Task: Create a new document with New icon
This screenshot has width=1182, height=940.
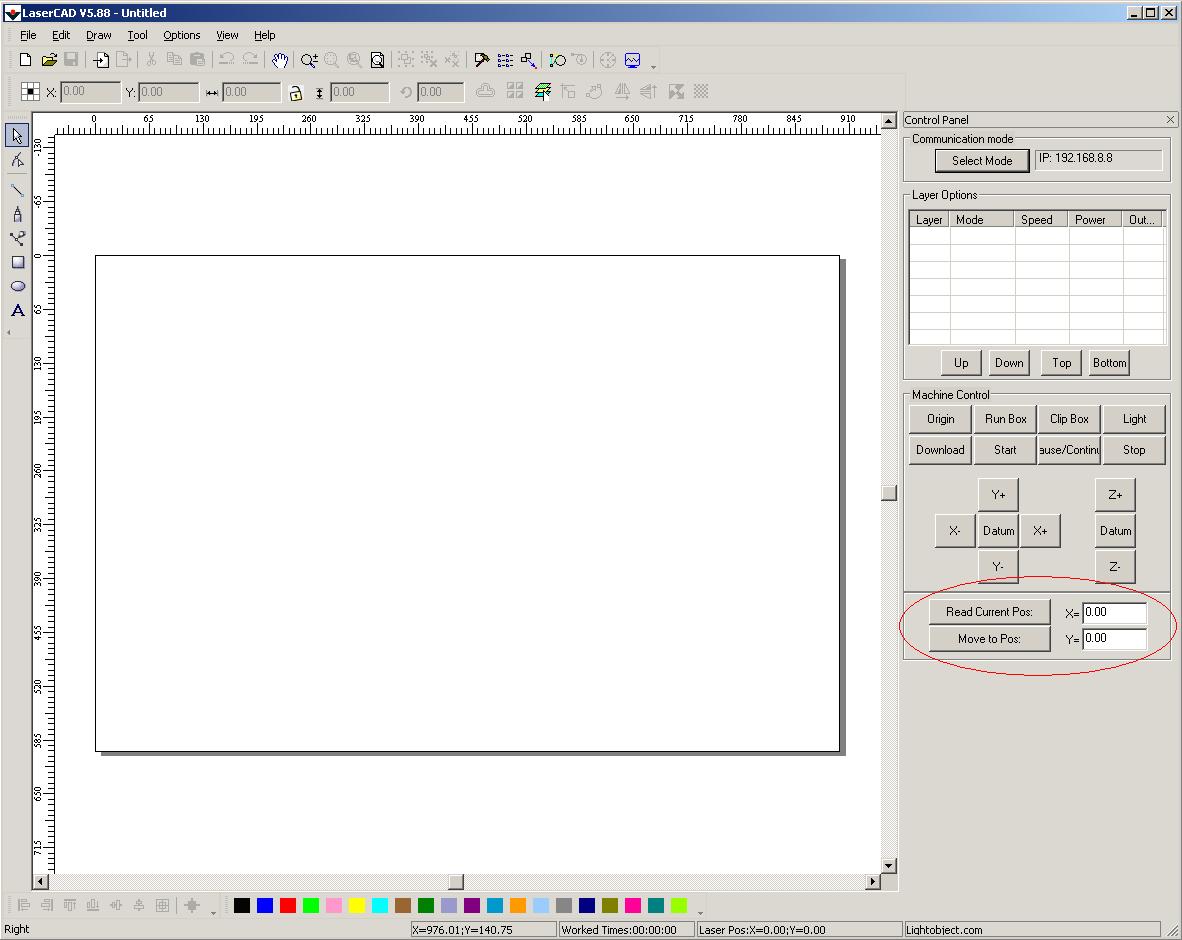Action: tap(26, 60)
